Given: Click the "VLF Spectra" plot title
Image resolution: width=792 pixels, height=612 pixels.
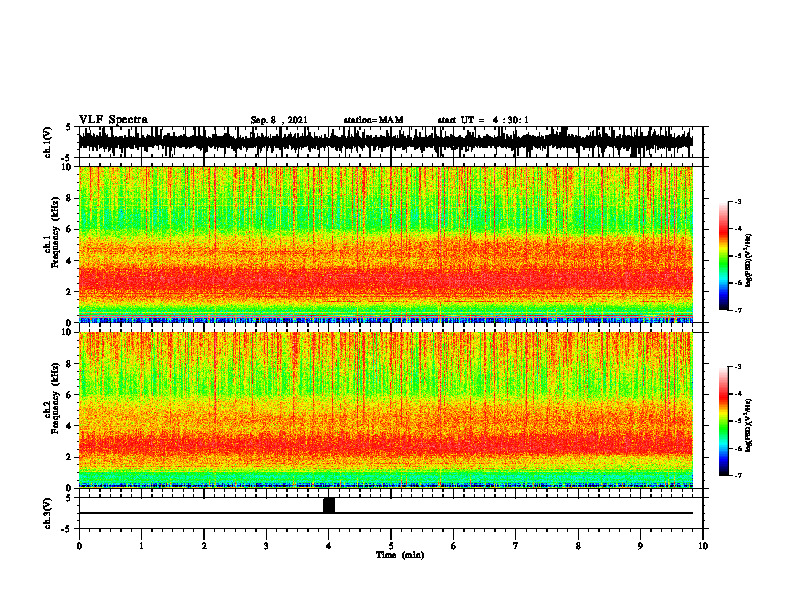Looking at the screenshot, I should [x=113, y=120].
